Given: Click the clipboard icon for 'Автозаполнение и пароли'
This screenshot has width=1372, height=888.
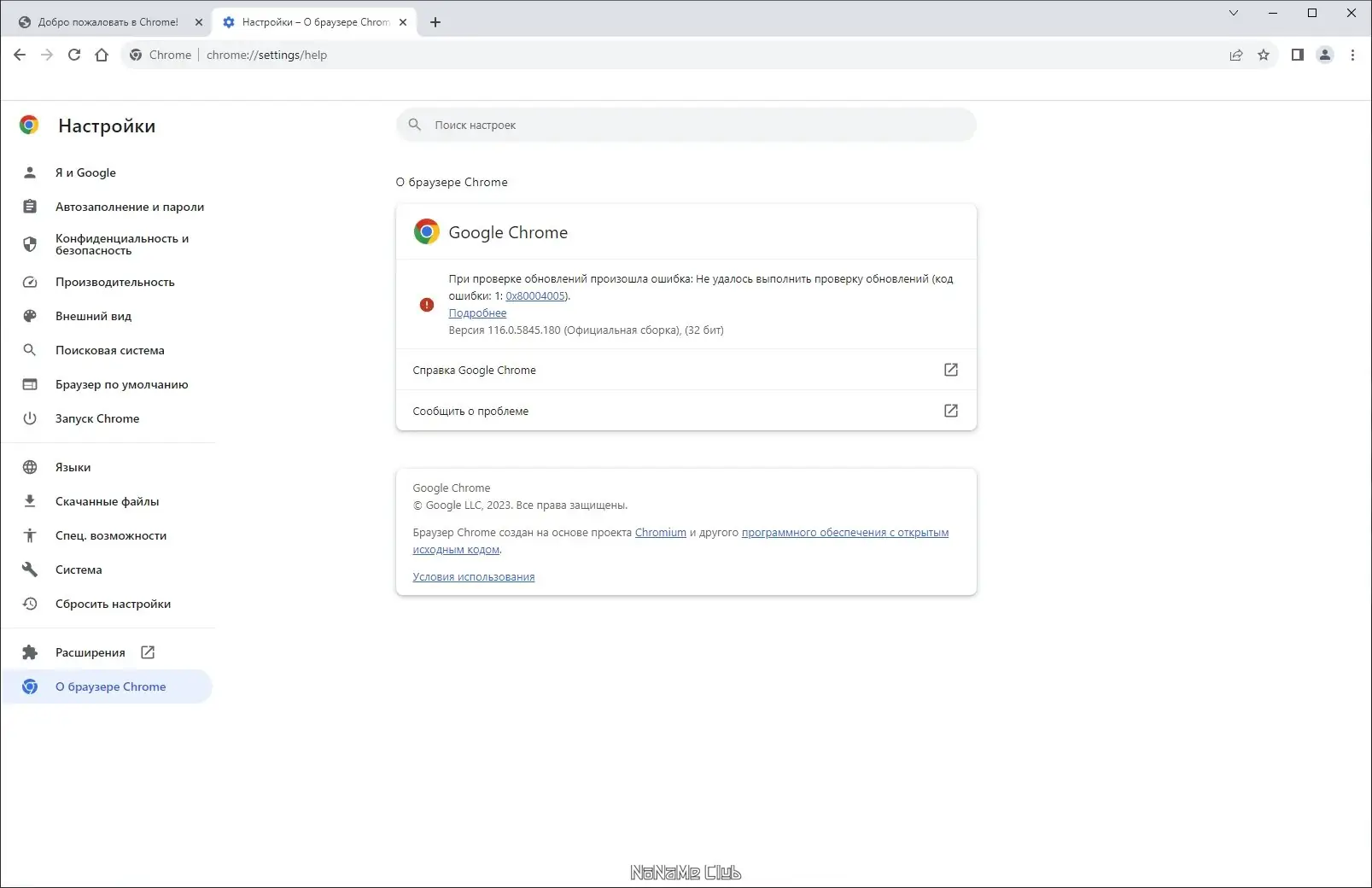Looking at the screenshot, I should (x=30, y=207).
